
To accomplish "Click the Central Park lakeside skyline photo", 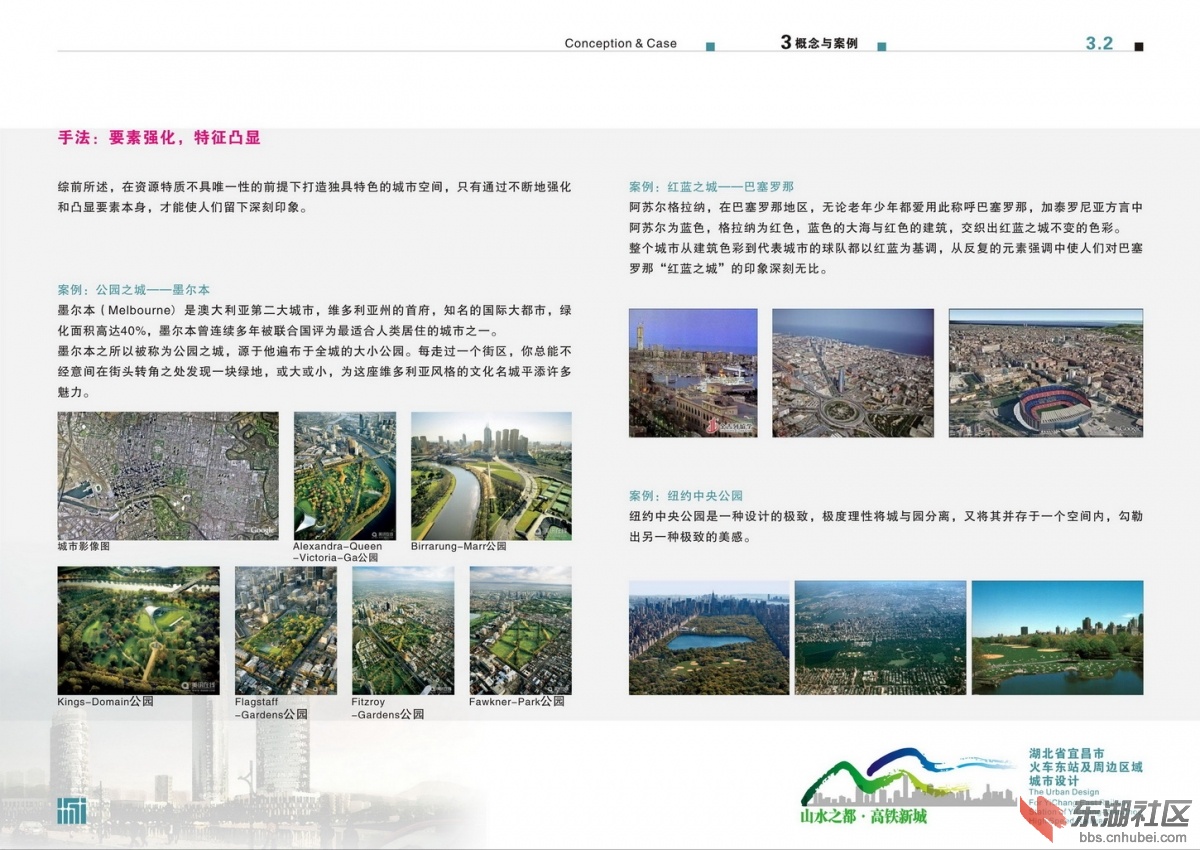I will tap(1057, 638).
